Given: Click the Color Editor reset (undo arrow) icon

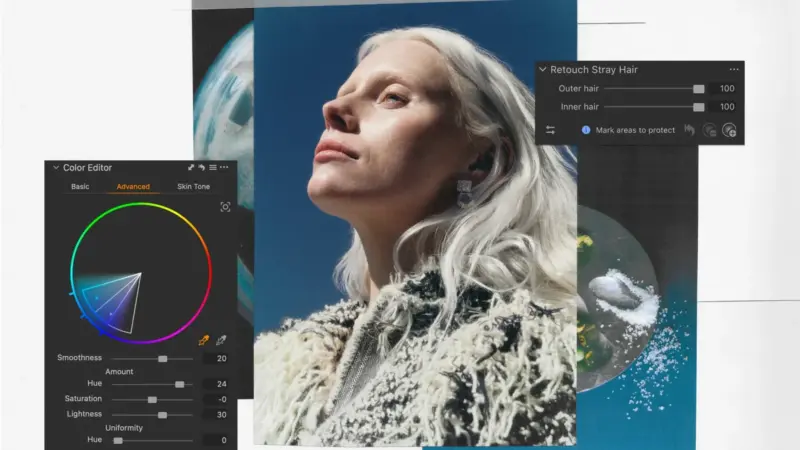Looking at the screenshot, I should pyautogui.click(x=202, y=167).
